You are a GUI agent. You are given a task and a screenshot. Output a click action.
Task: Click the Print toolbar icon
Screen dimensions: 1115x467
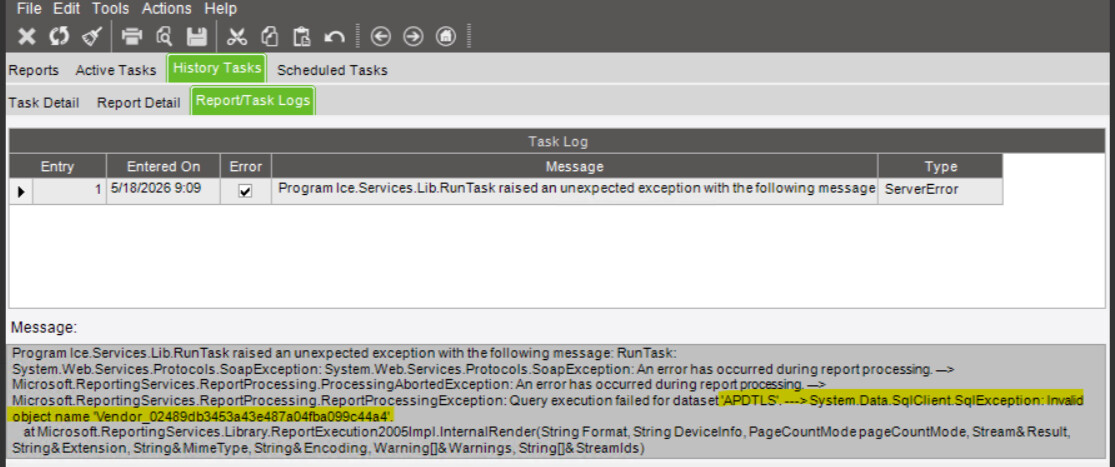(132, 36)
